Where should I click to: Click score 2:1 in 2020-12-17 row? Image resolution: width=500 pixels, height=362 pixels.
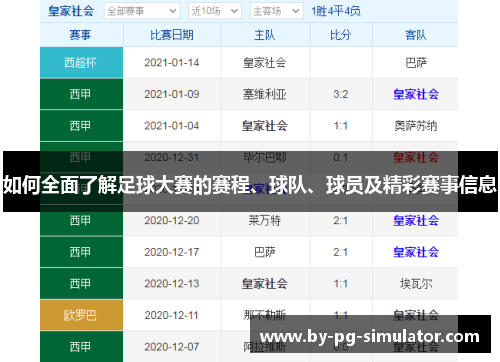(x=341, y=252)
